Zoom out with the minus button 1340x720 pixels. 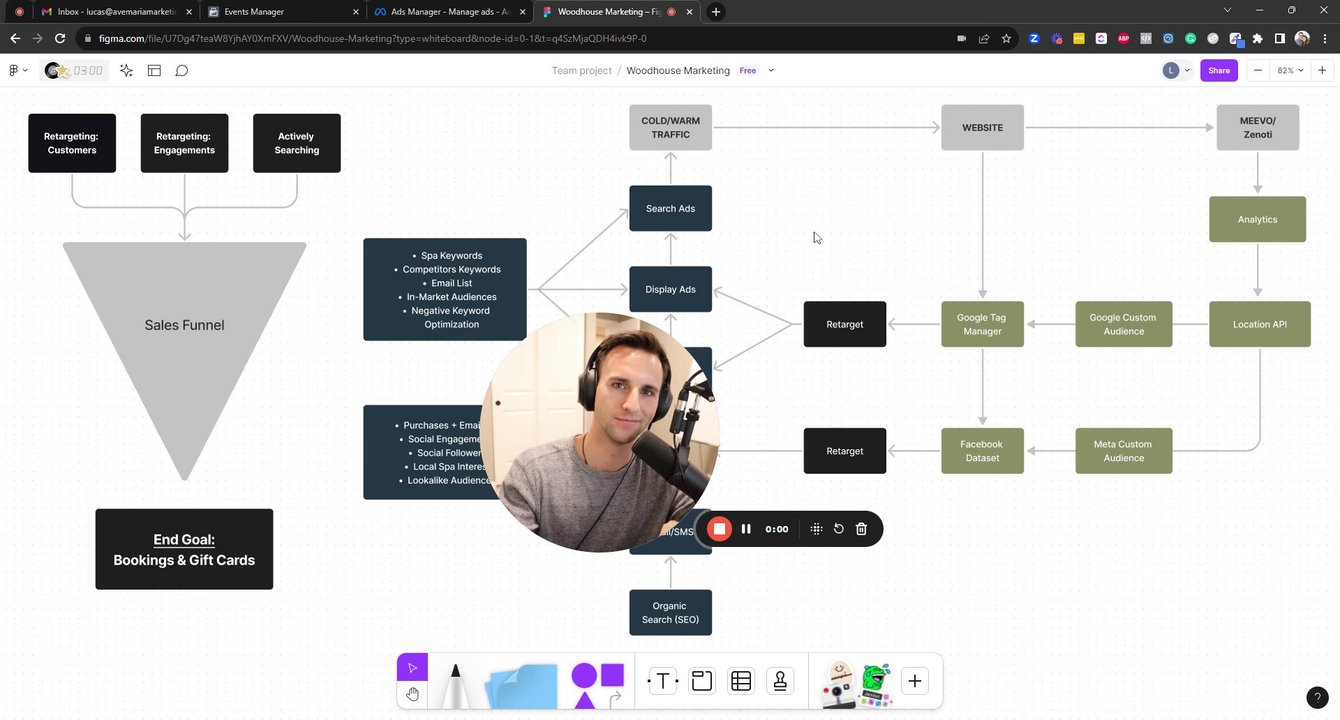coord(1258,71)
